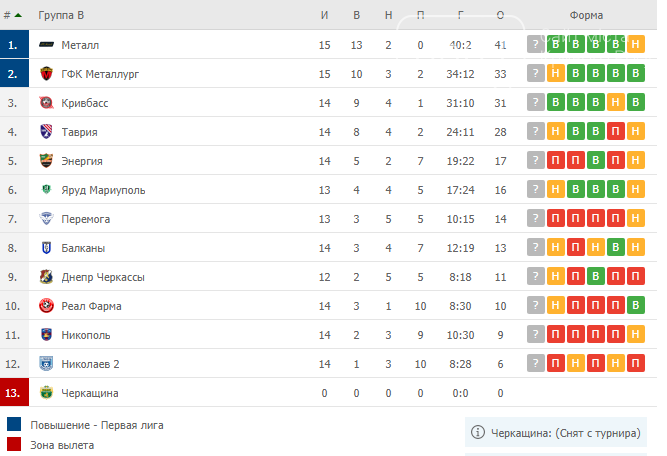
Task: Open the Яруд Мариуполь team page
Action: pos(103,190)
